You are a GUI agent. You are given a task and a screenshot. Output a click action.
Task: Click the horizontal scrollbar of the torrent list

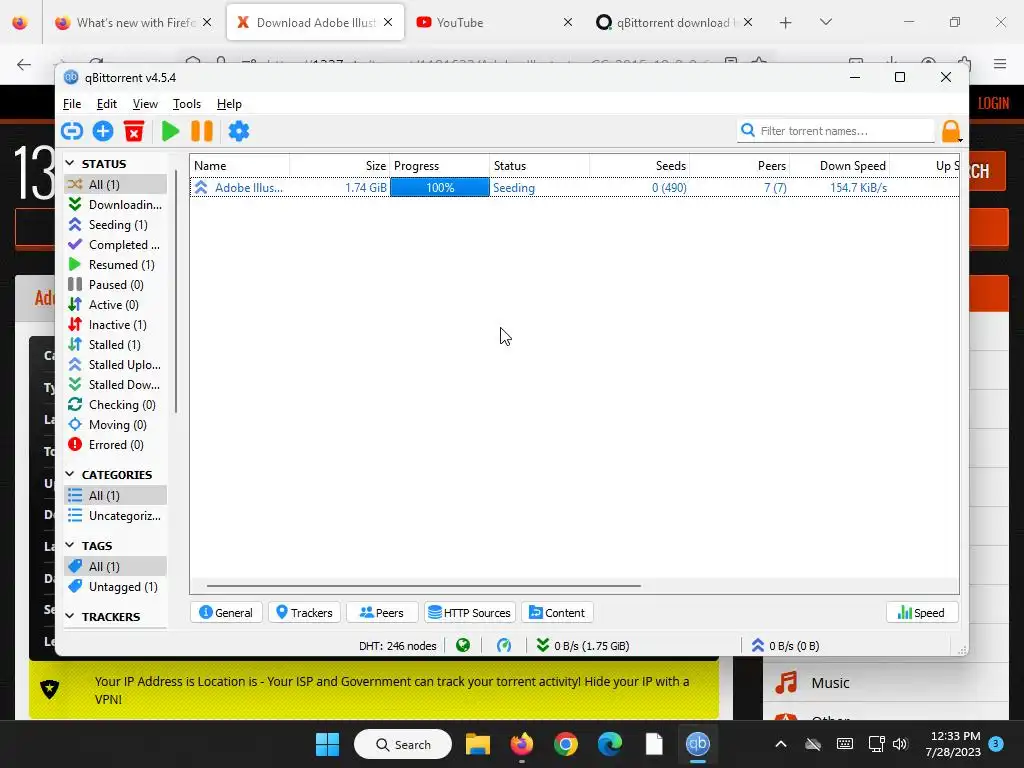pyautogui.click(x=423, y=586)
